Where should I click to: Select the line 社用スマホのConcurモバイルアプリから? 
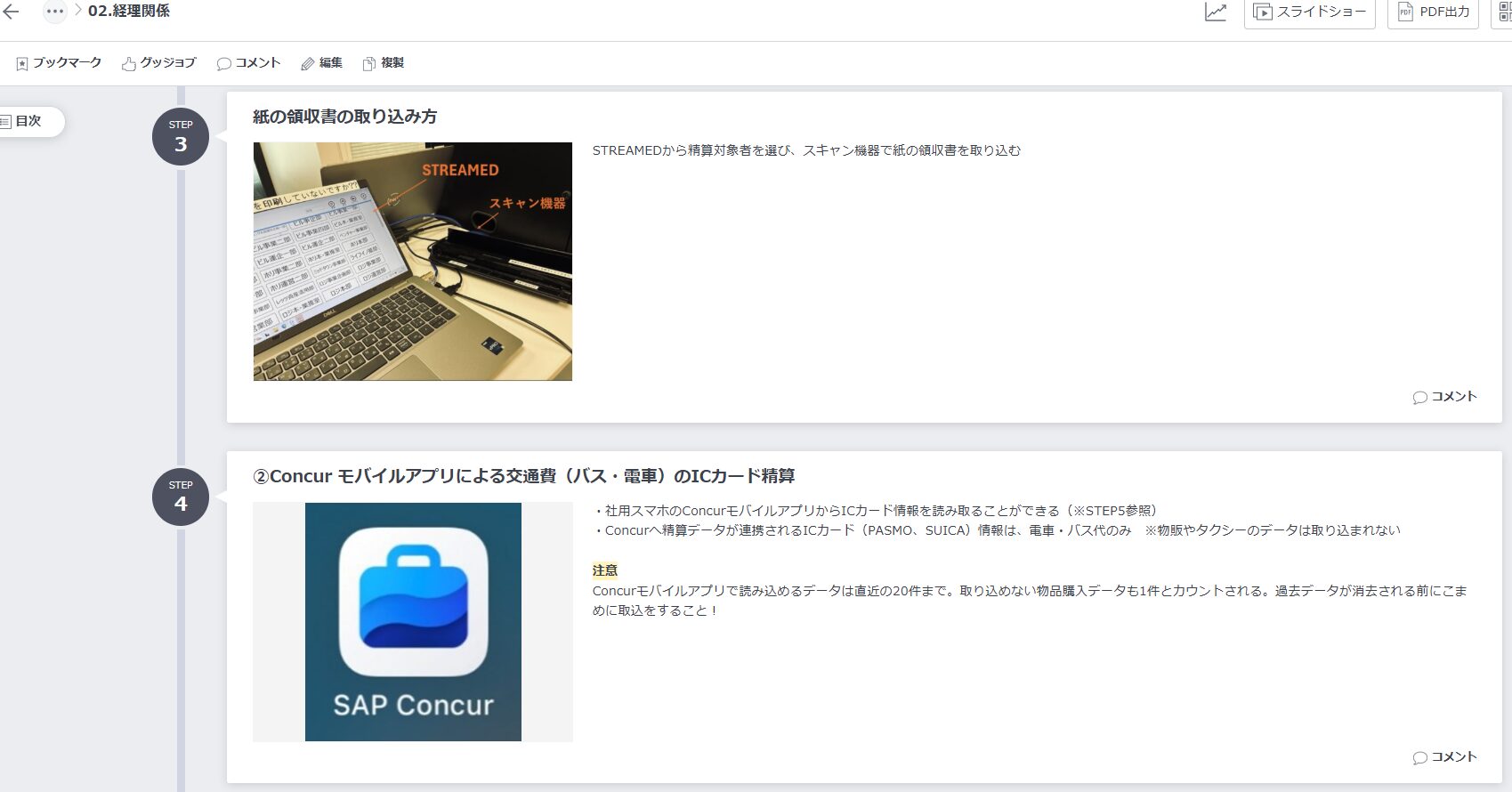tap(877, 511)
